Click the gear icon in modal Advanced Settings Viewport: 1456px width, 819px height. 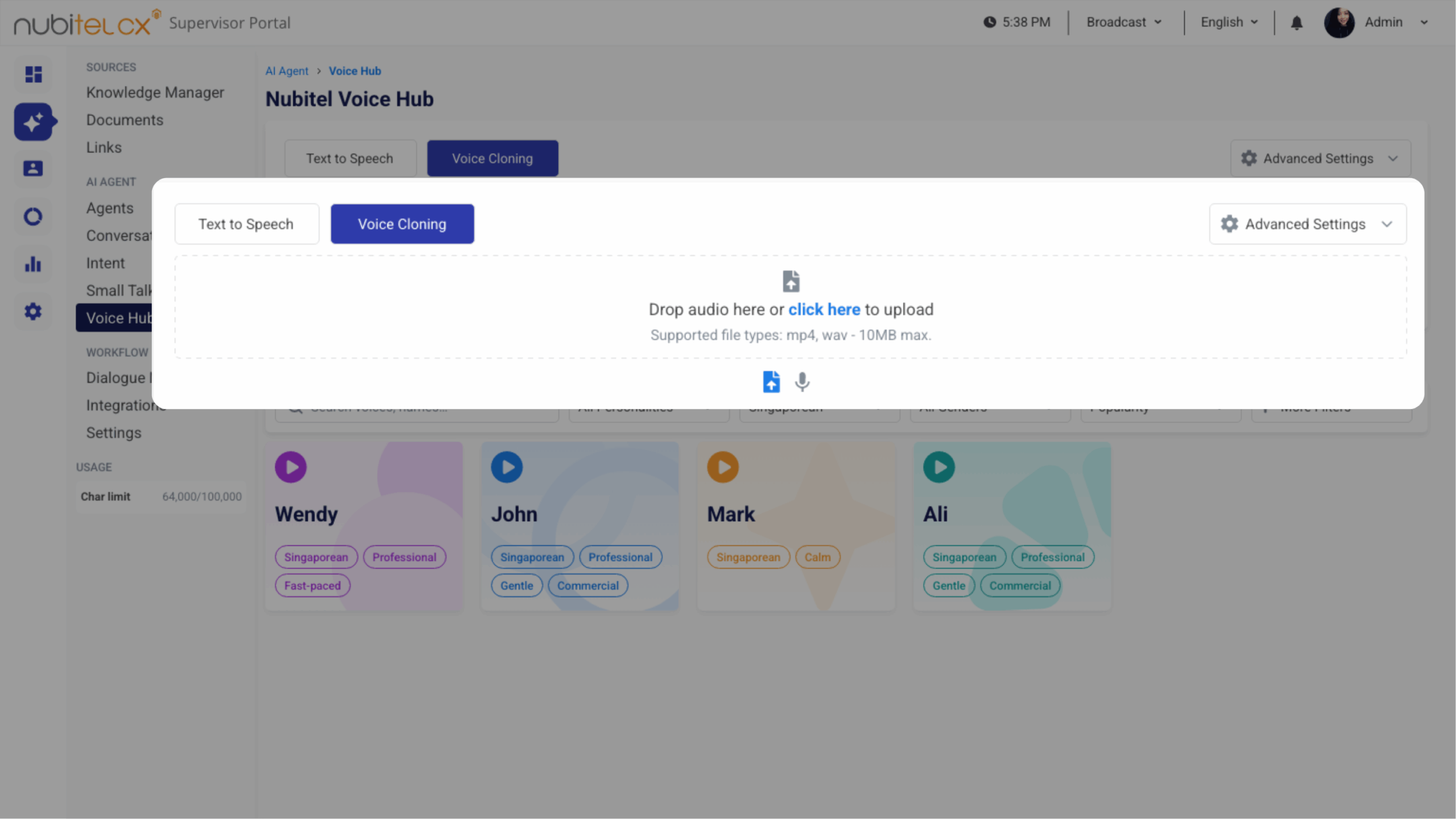coord(1229,224)
